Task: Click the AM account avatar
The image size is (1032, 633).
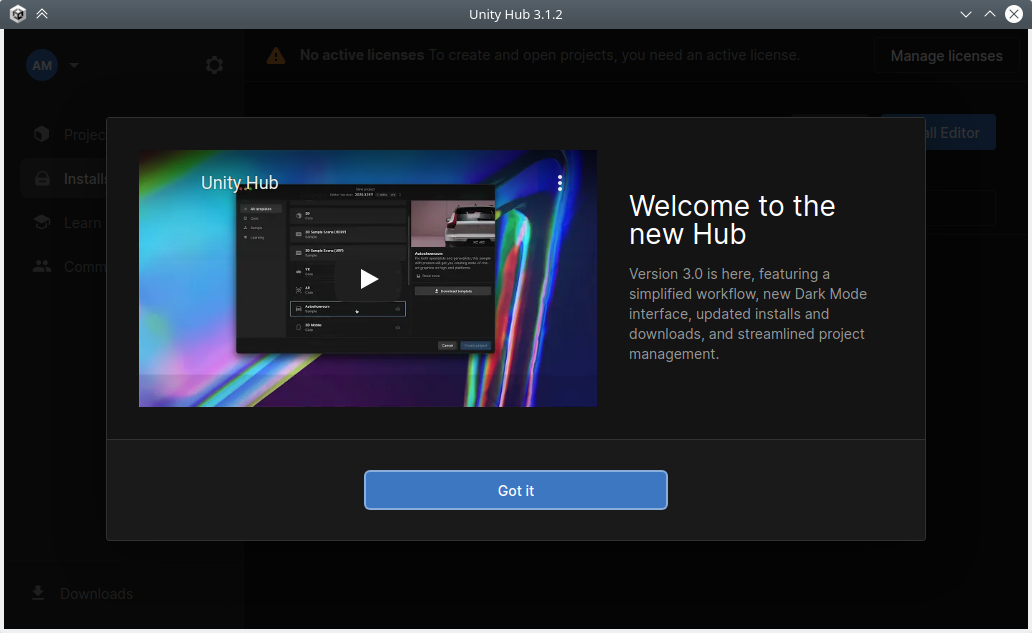Action: 42,64
